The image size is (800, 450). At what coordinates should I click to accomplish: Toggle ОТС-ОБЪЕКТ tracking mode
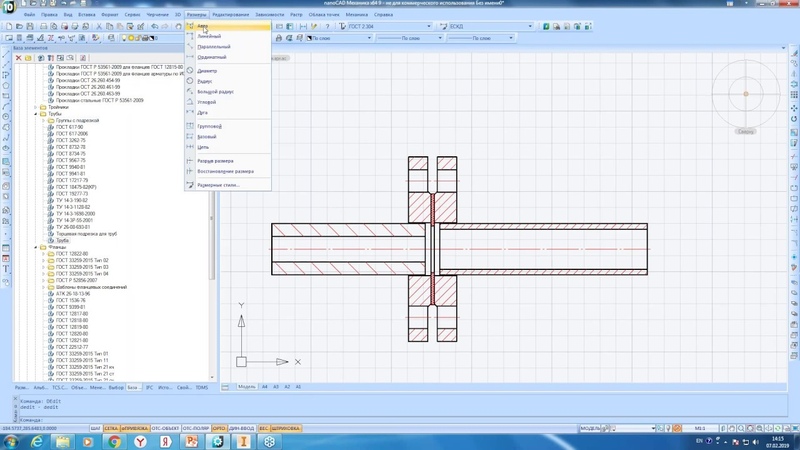(165, 428)
